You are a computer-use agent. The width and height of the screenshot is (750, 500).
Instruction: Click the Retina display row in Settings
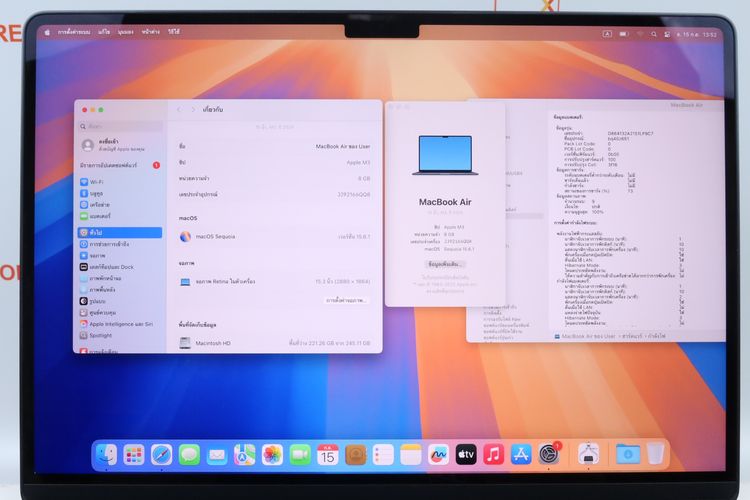point(275,282)
